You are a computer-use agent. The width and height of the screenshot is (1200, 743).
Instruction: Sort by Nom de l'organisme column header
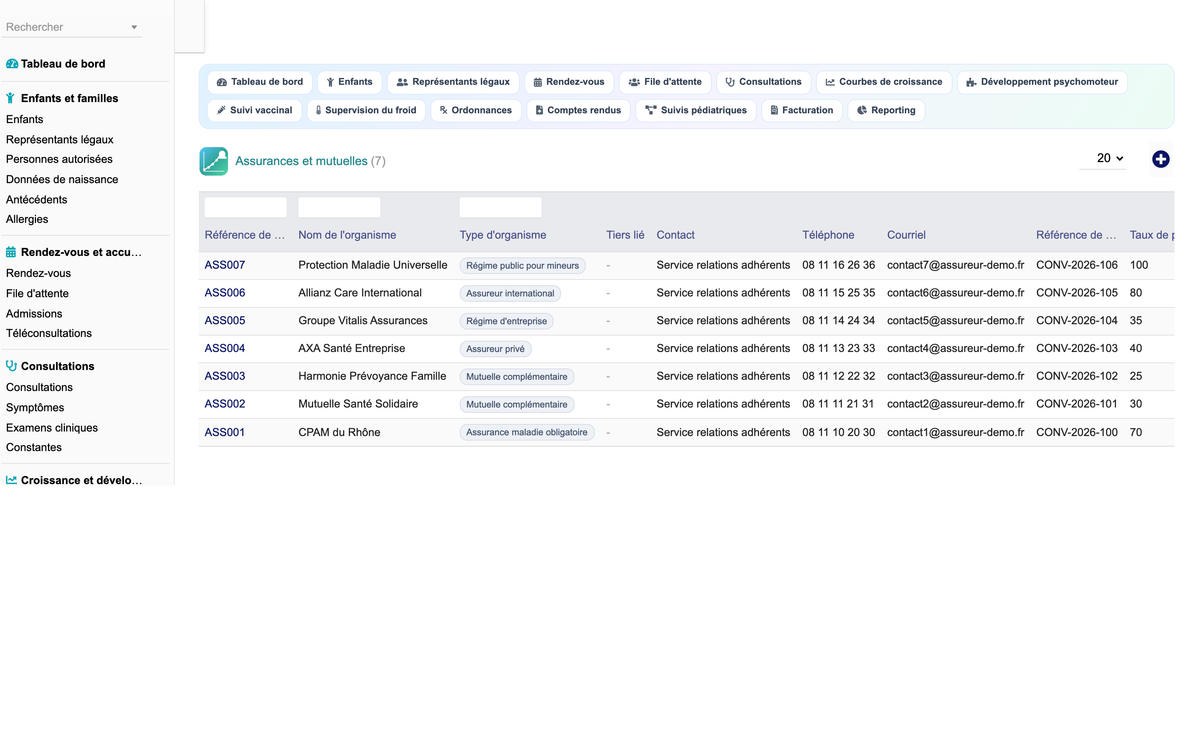coord(347,235)
